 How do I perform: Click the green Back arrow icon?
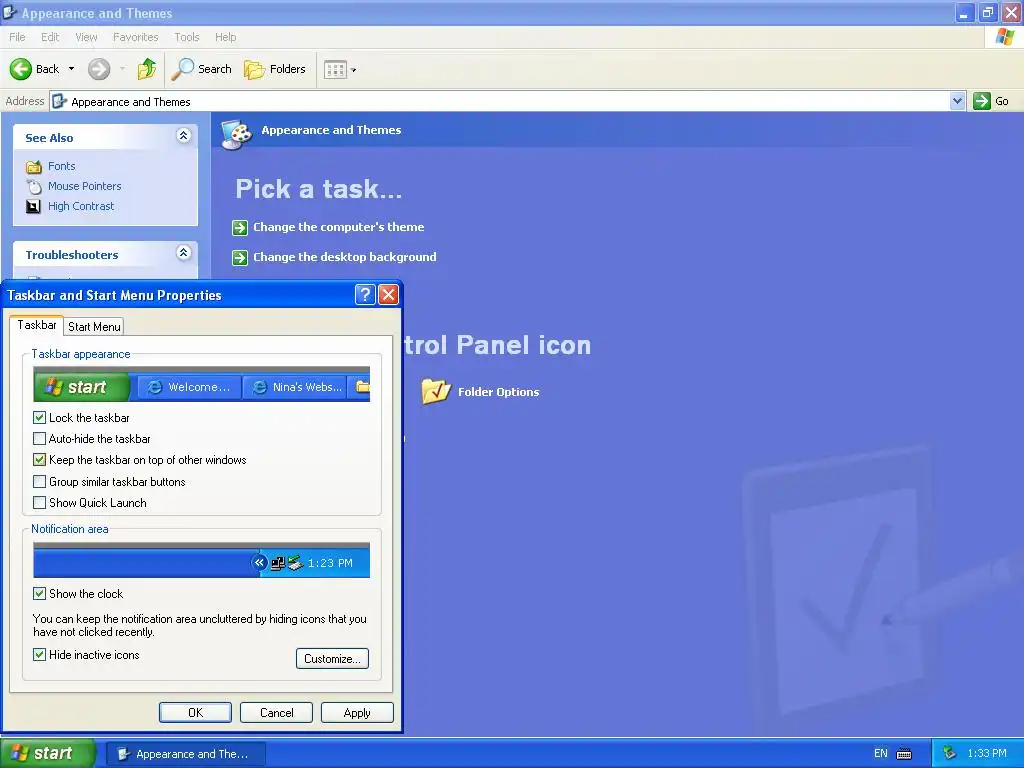(21, 69)
